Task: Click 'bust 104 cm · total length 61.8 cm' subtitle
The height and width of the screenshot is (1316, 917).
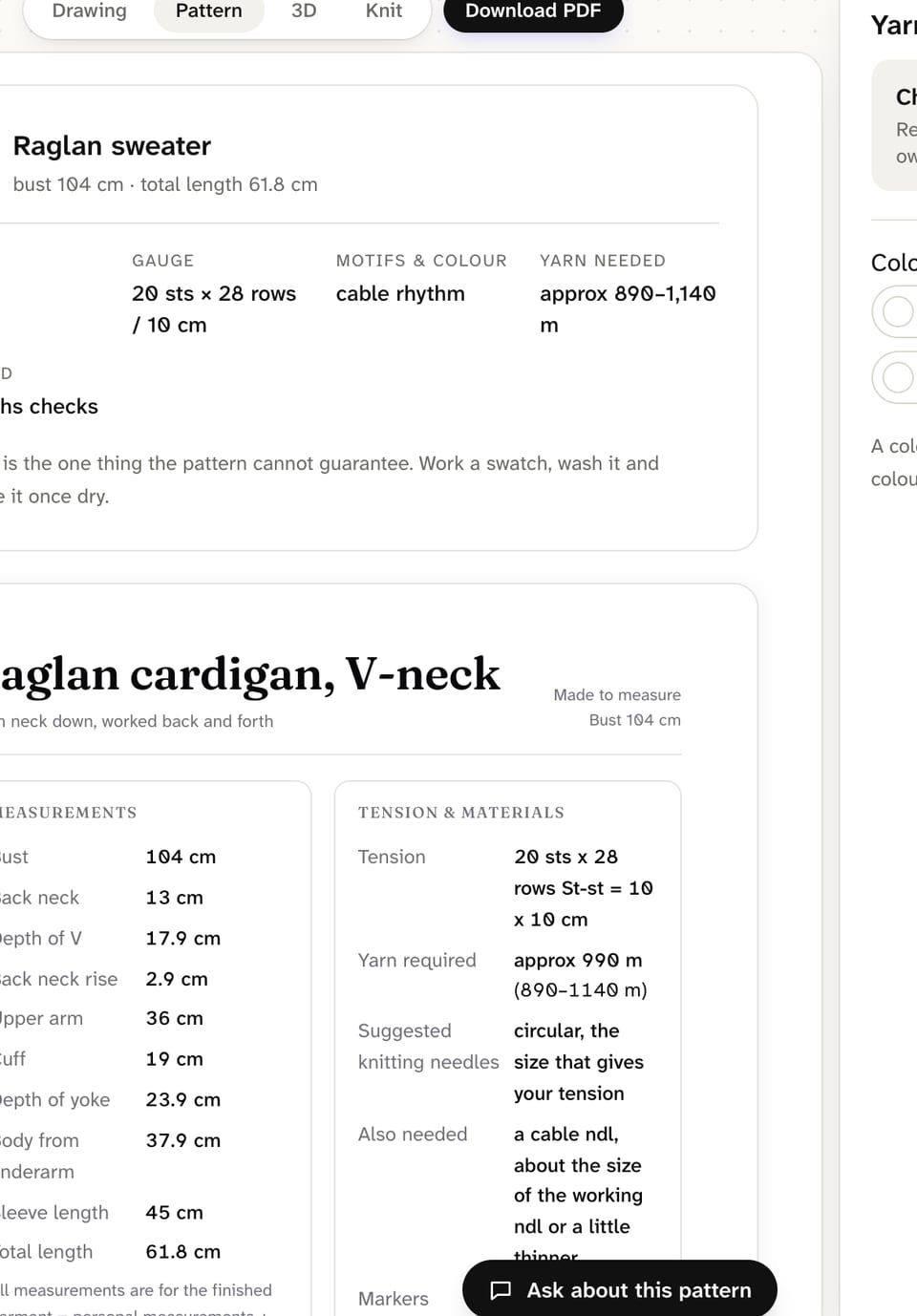Action: coord(165,184)
